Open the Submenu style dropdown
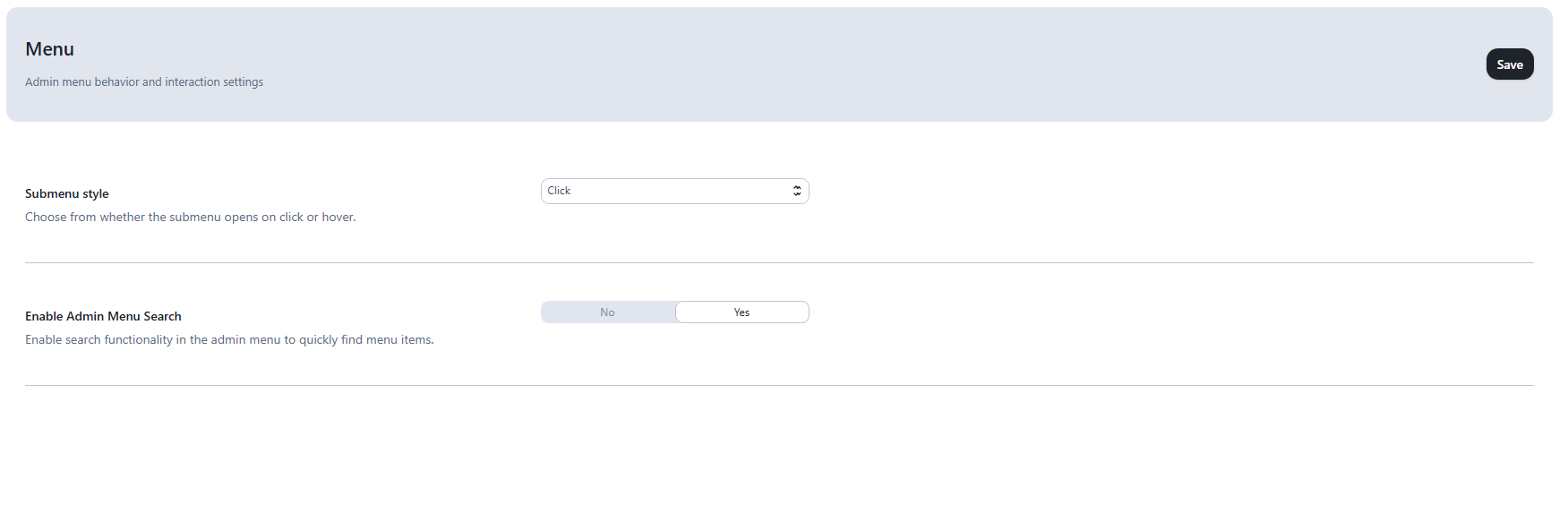This screenshot has width=1568, height=513. (x=674, y=191)
